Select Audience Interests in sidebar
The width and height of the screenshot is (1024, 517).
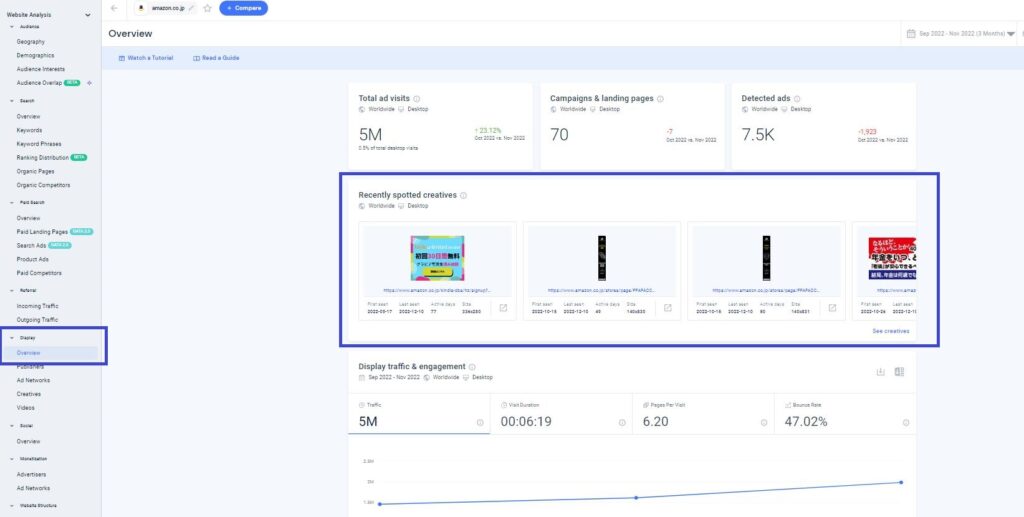point(40,69)
